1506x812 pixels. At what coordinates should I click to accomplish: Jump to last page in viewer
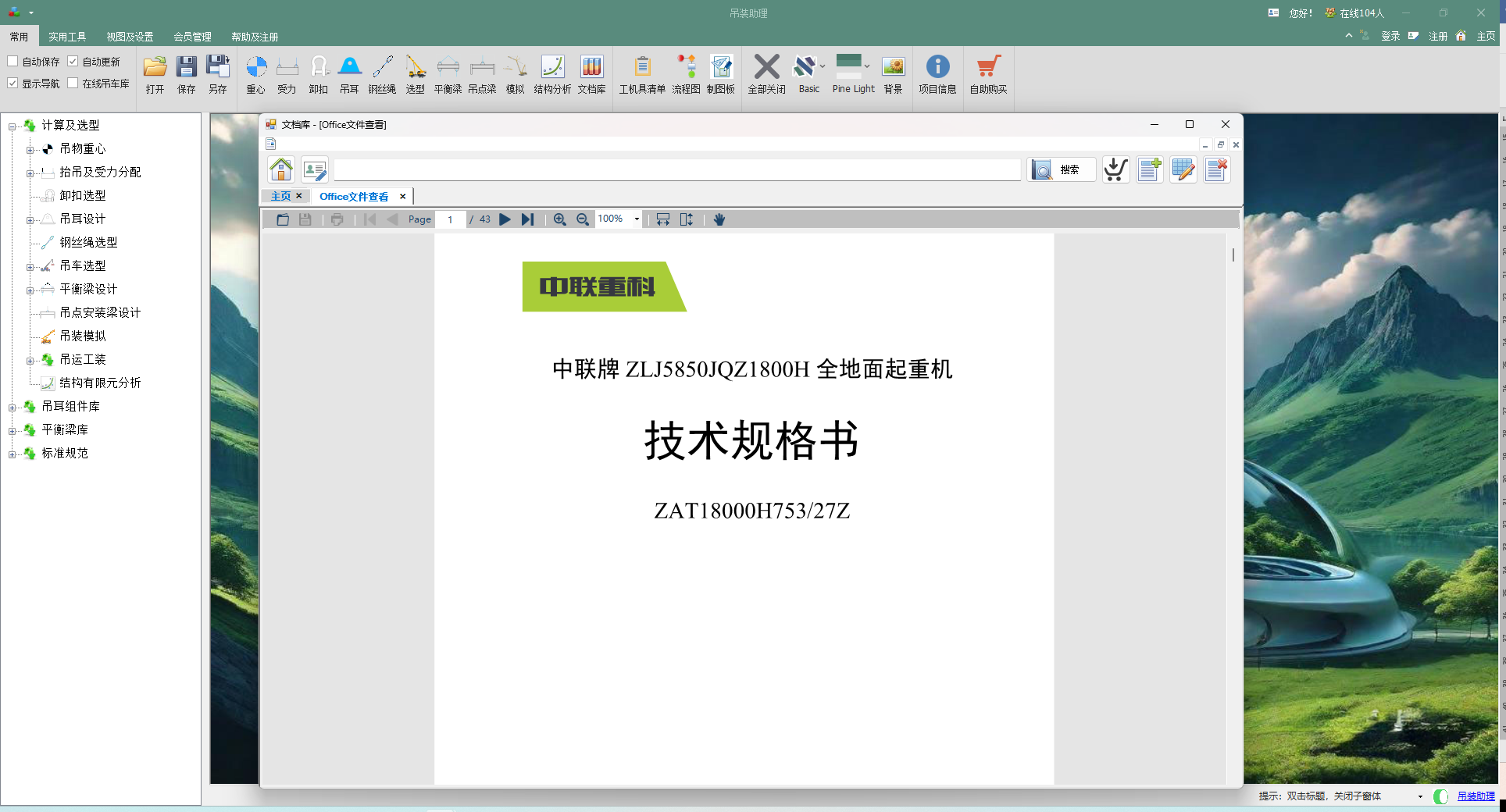pos(527,219)
